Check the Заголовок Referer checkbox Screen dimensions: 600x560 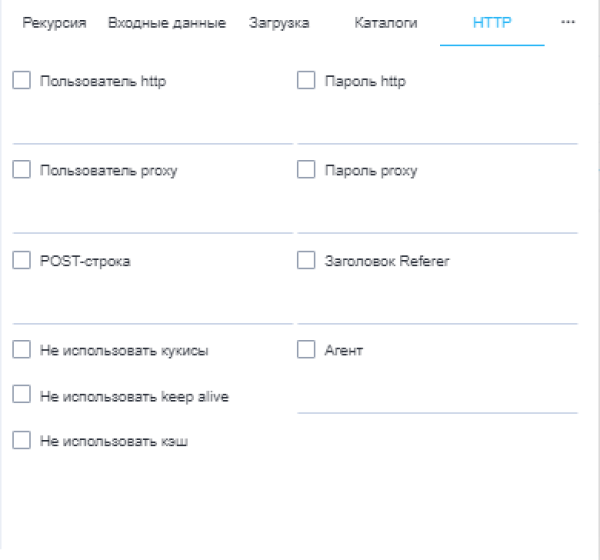coord(306,260)
